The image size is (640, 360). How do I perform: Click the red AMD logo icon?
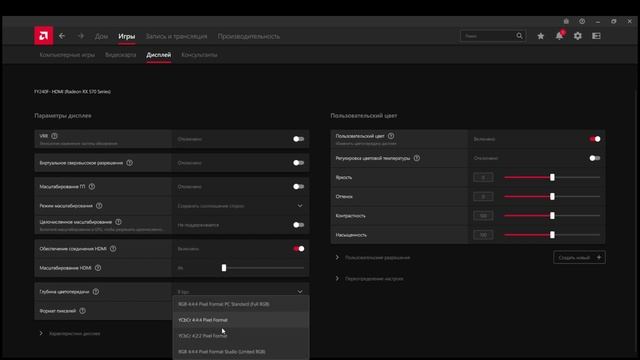(x=44, y=36)
